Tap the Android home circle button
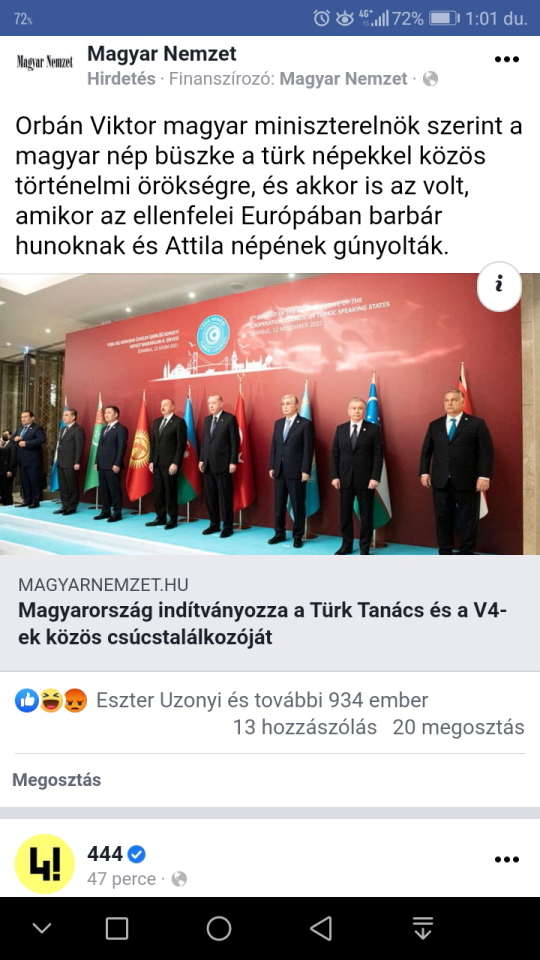This screenshot has width=540, height=960. (x=219, y=928)
